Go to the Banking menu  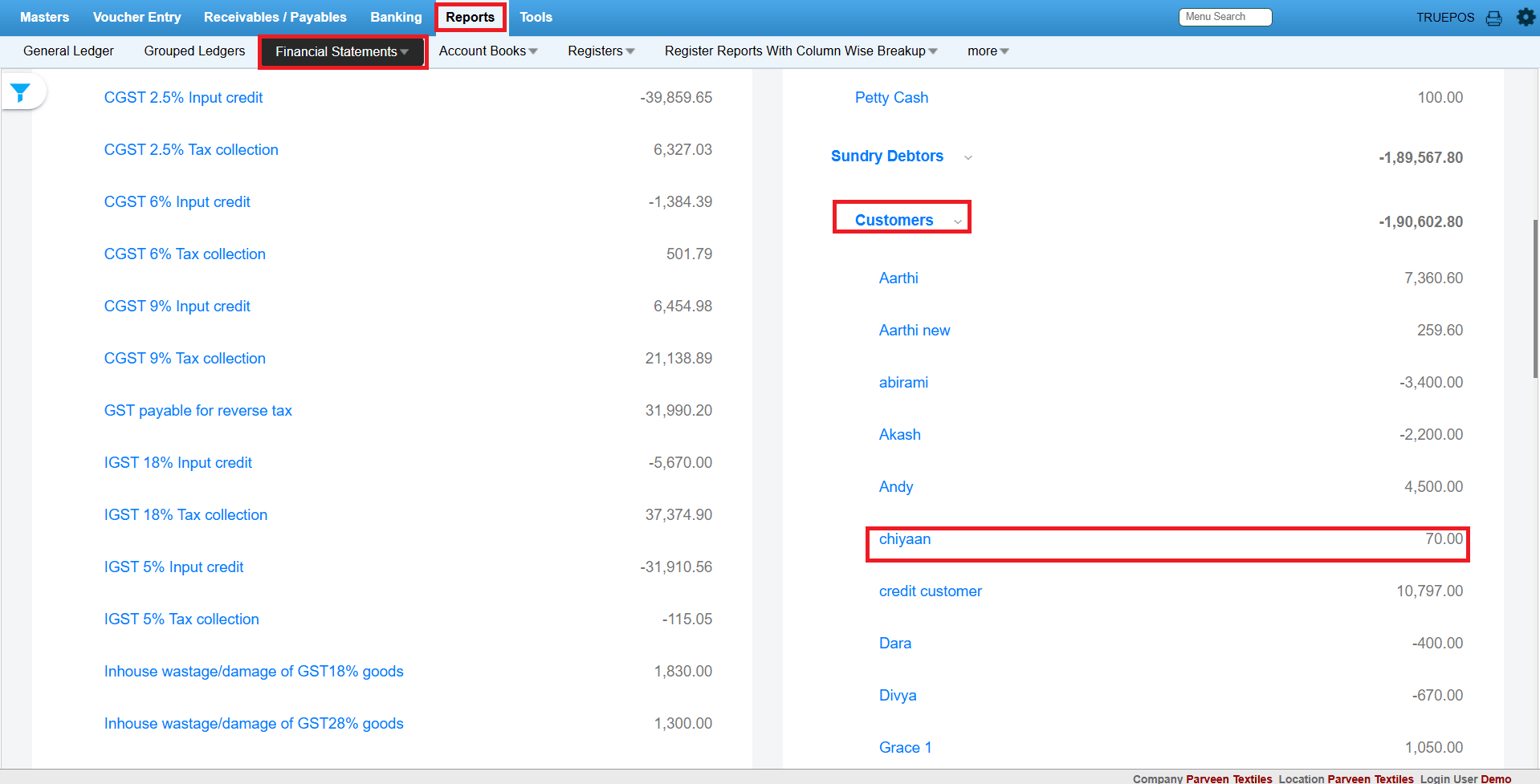[396, 18]
